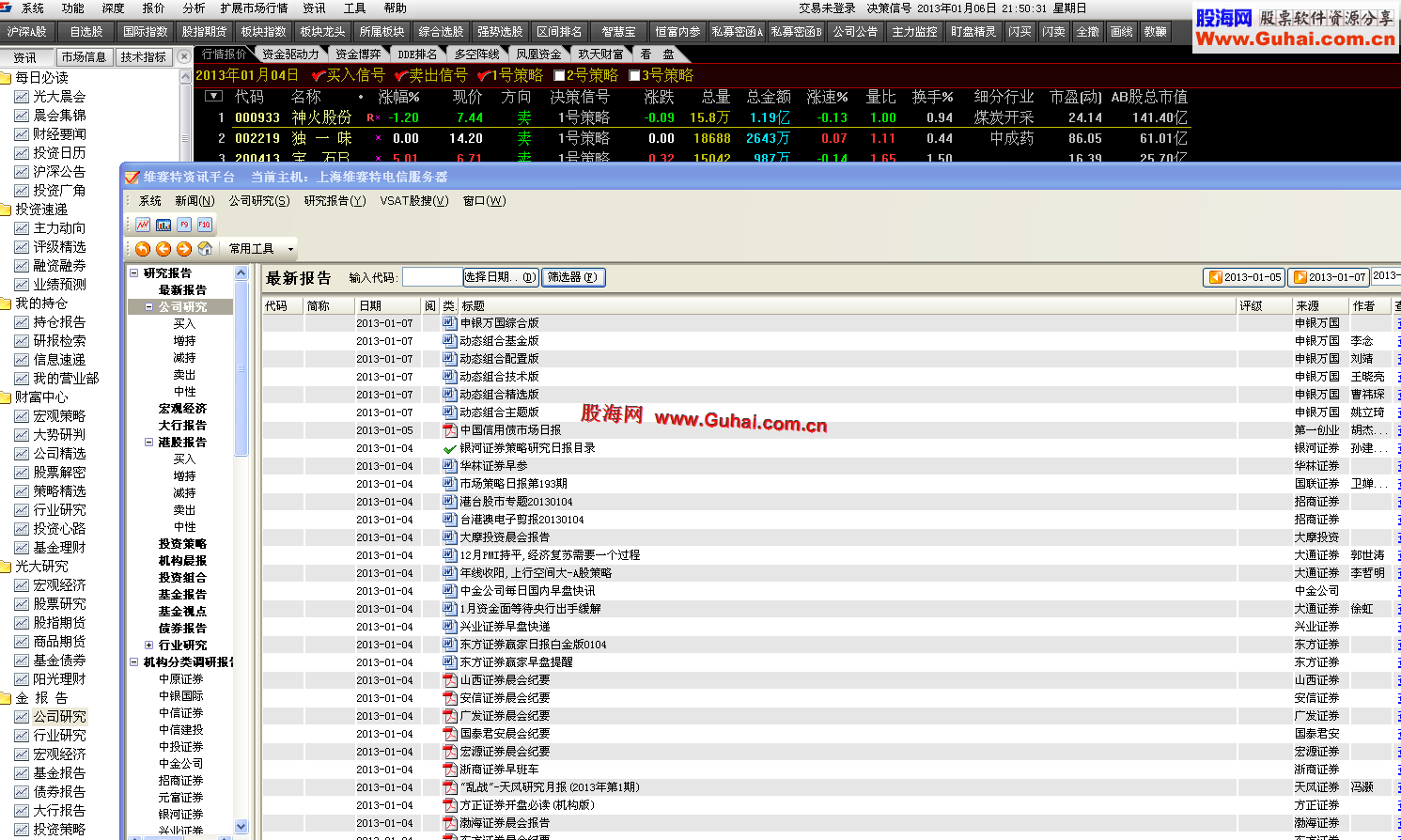Viewport: 1401px width, 840px height.
Task: Open the line chart toolbar icon
Action: pyautogui.click(x=143, y=225)
